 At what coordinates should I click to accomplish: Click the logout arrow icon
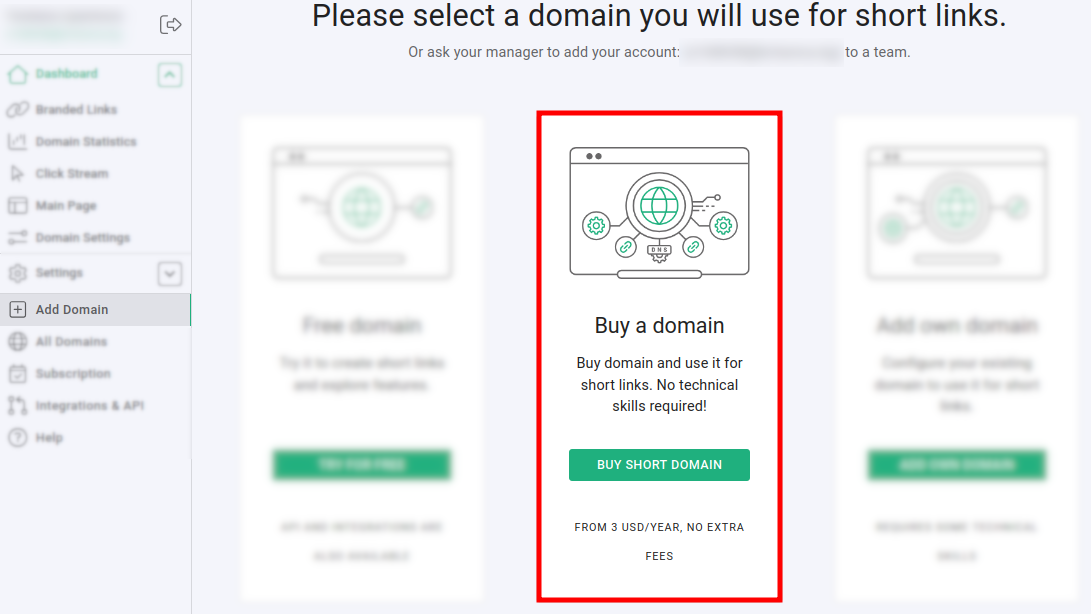(x=170, y=25)
